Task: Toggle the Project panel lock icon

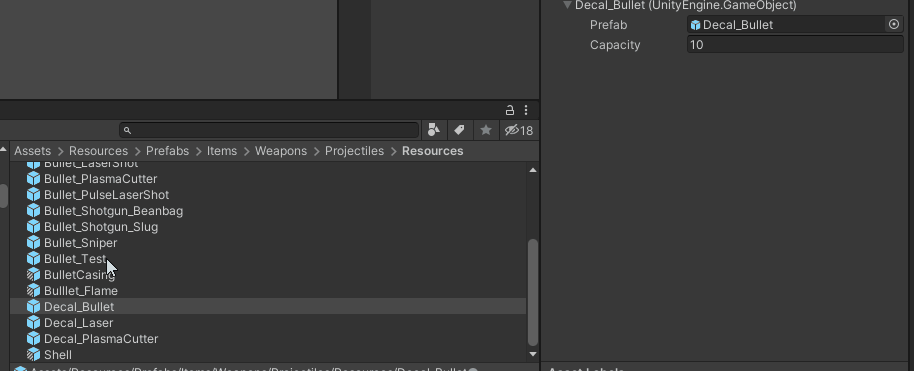Action: [509, 110]
